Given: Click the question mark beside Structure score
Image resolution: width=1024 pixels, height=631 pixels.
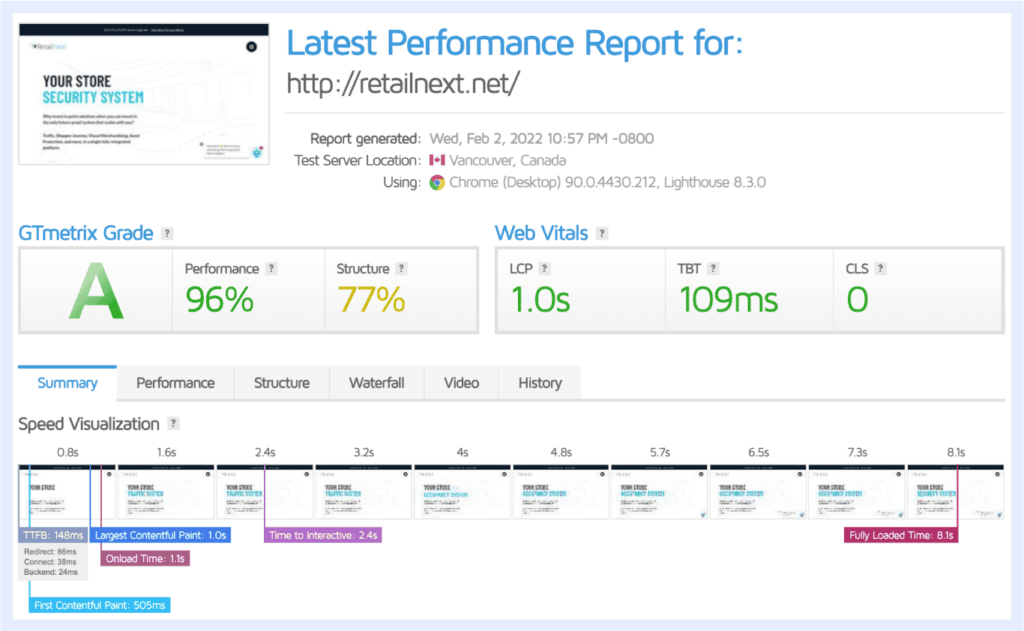Looking at the screenshot, I should (401, 269).
